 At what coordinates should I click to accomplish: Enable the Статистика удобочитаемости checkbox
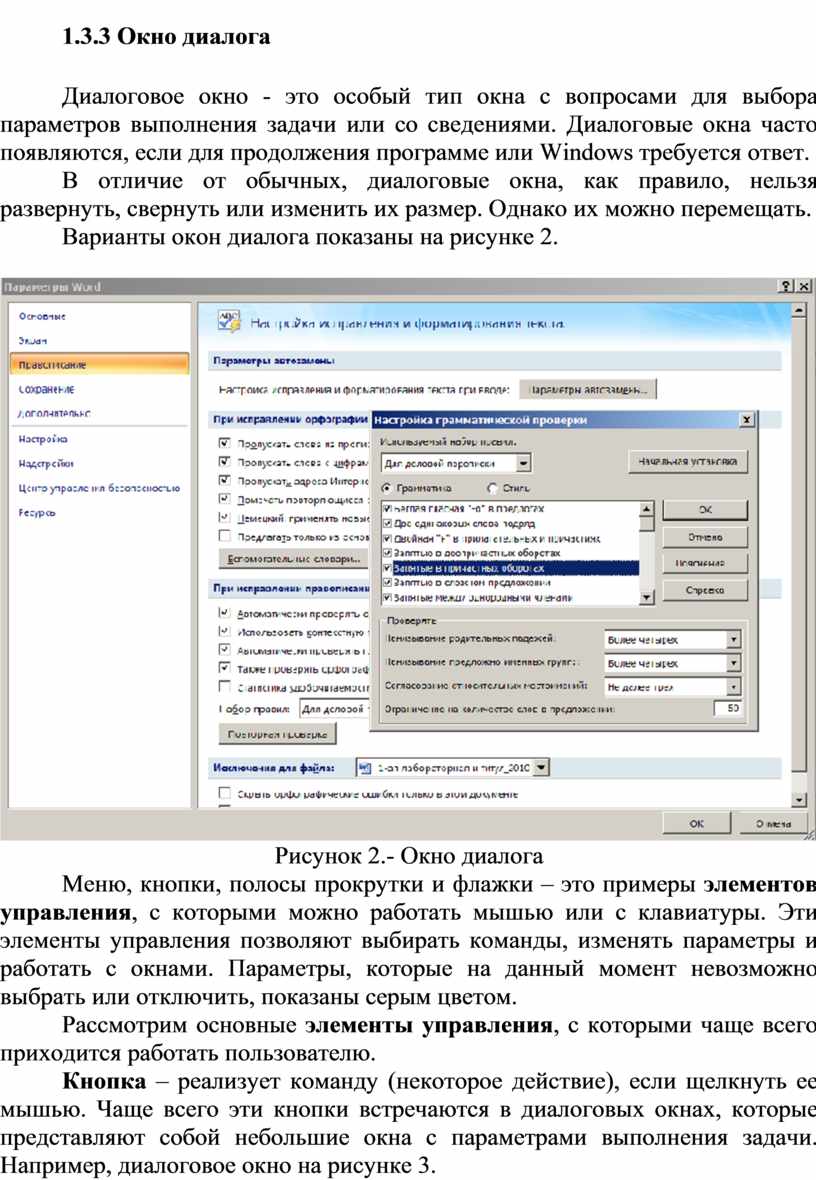[x=224, y=686]
